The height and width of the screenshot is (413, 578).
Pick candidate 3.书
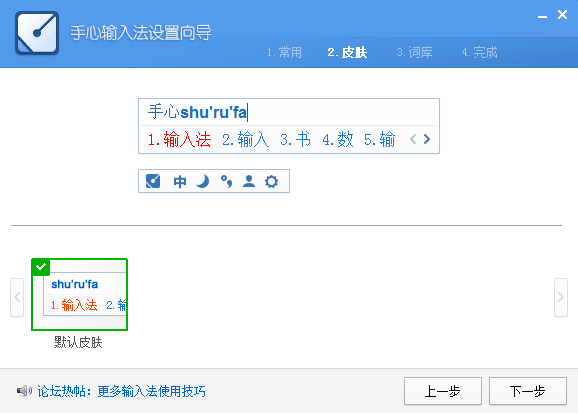(x=295, y=139)
